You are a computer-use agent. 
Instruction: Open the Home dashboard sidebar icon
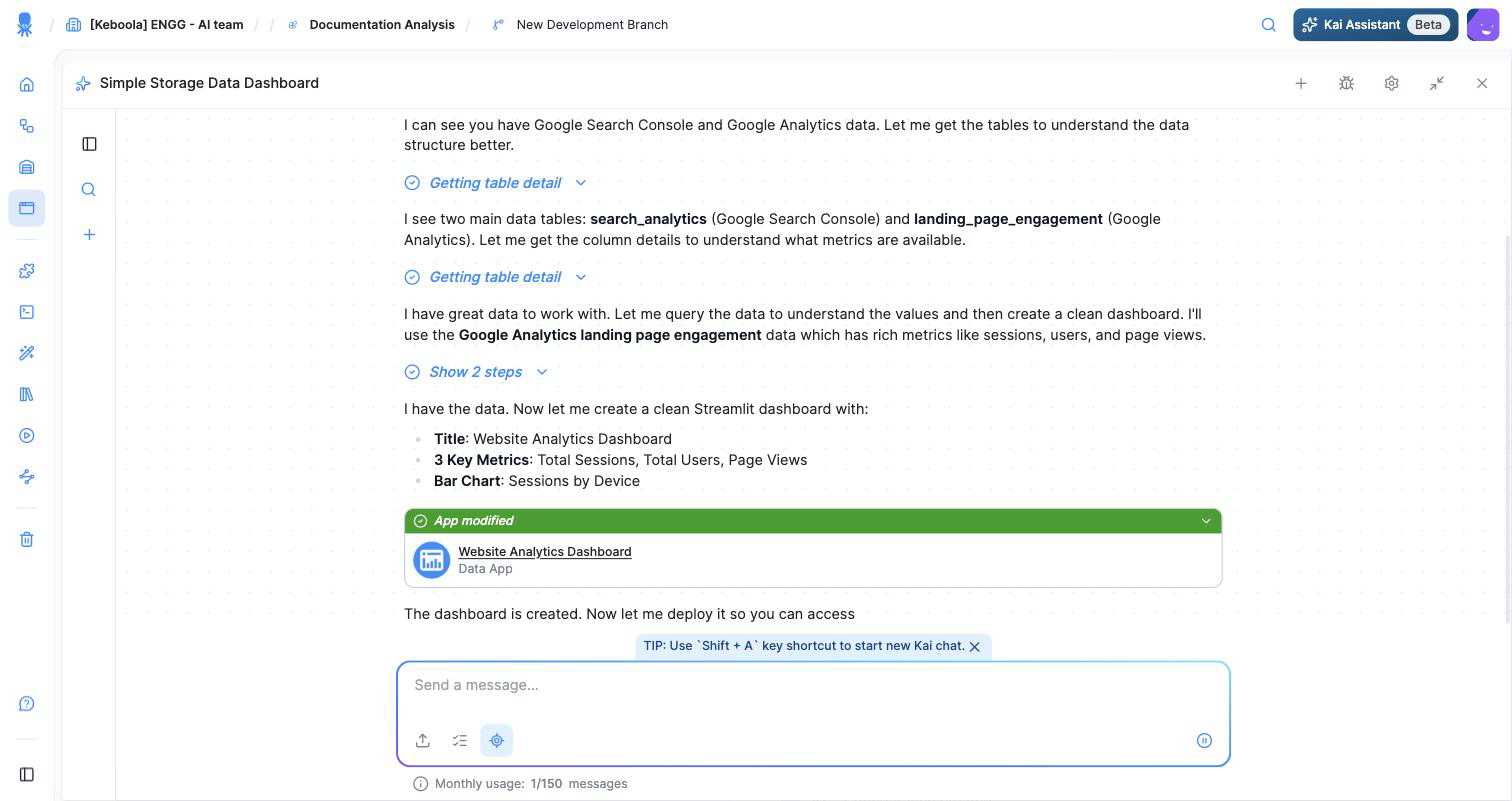pyautogui.click(x=27, y=85)
